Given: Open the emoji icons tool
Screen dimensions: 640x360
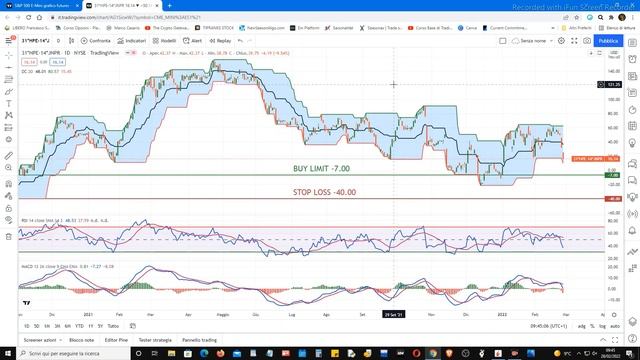Looking at the screenshot, I should coord(9,140).
